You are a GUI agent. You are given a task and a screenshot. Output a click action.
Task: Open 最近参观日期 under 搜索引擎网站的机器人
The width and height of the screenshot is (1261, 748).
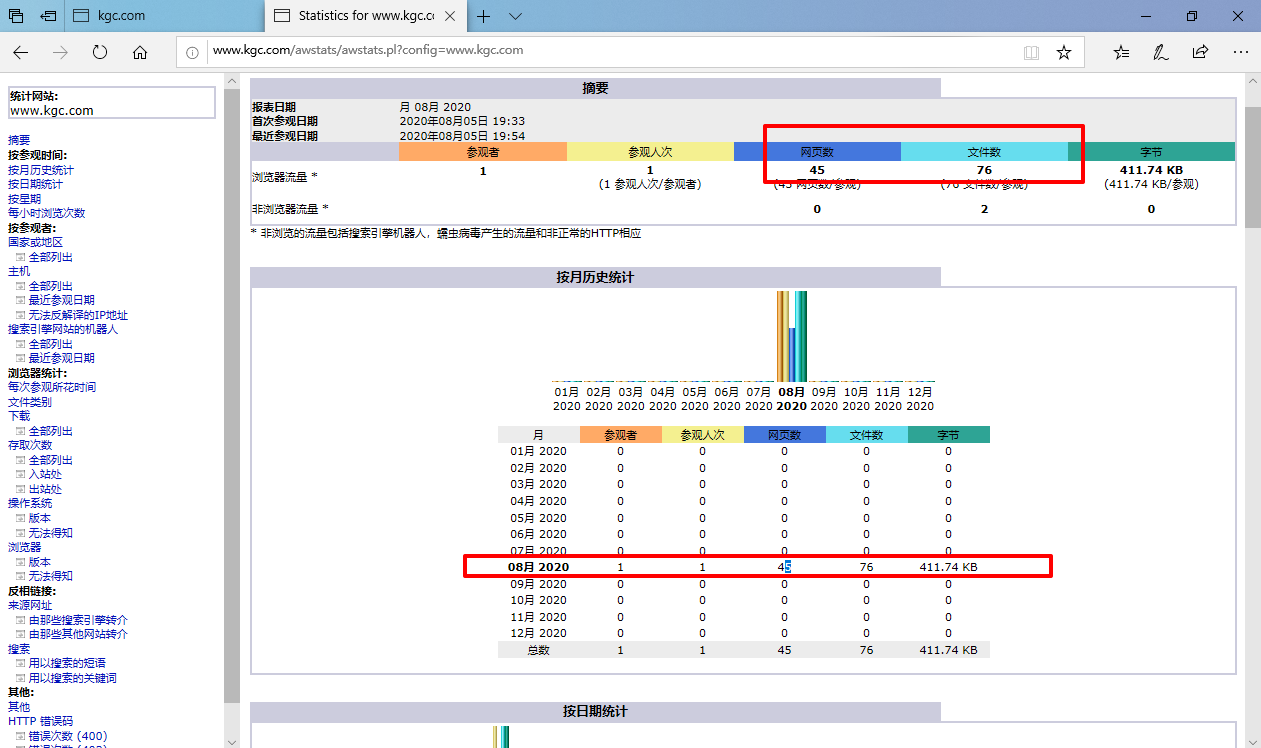pos(62,358)
